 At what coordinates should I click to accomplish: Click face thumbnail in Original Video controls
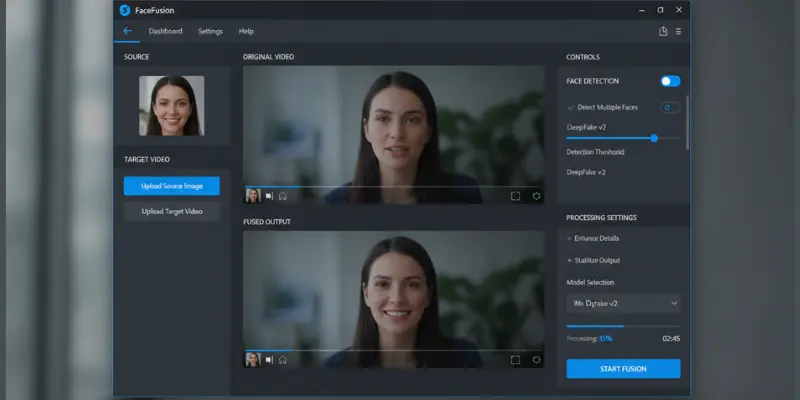coord(253,196)
